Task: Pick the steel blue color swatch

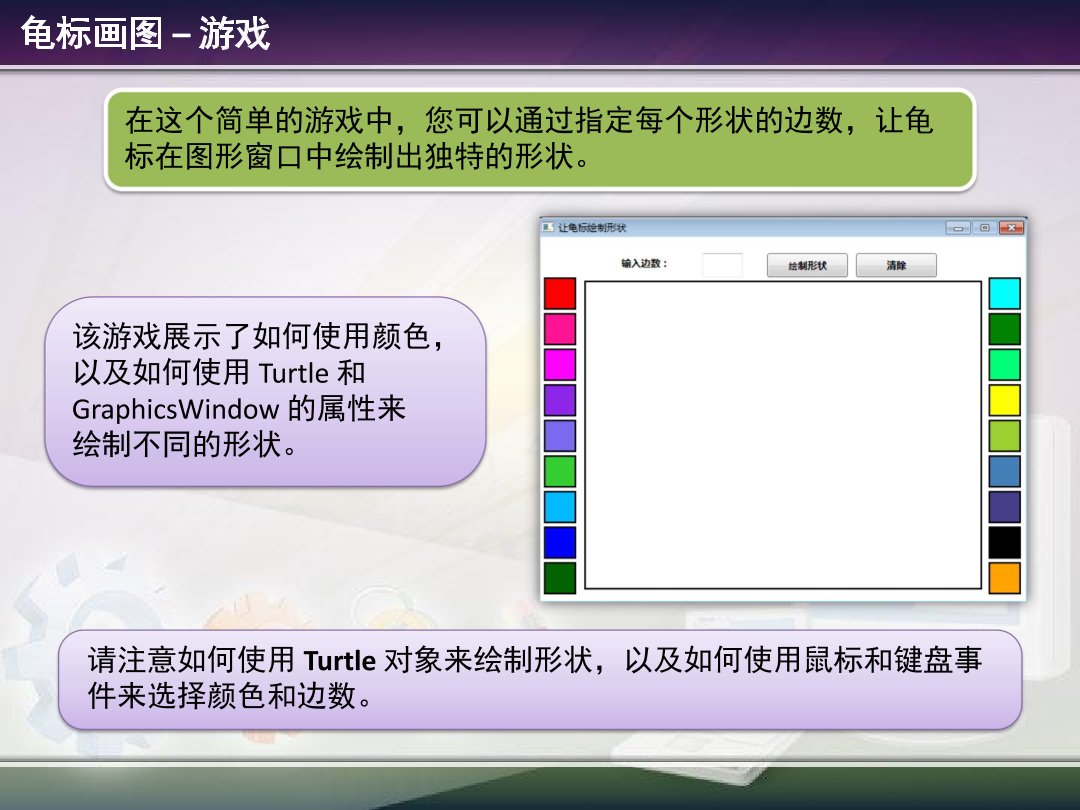Action: [x=1004, y=471]
